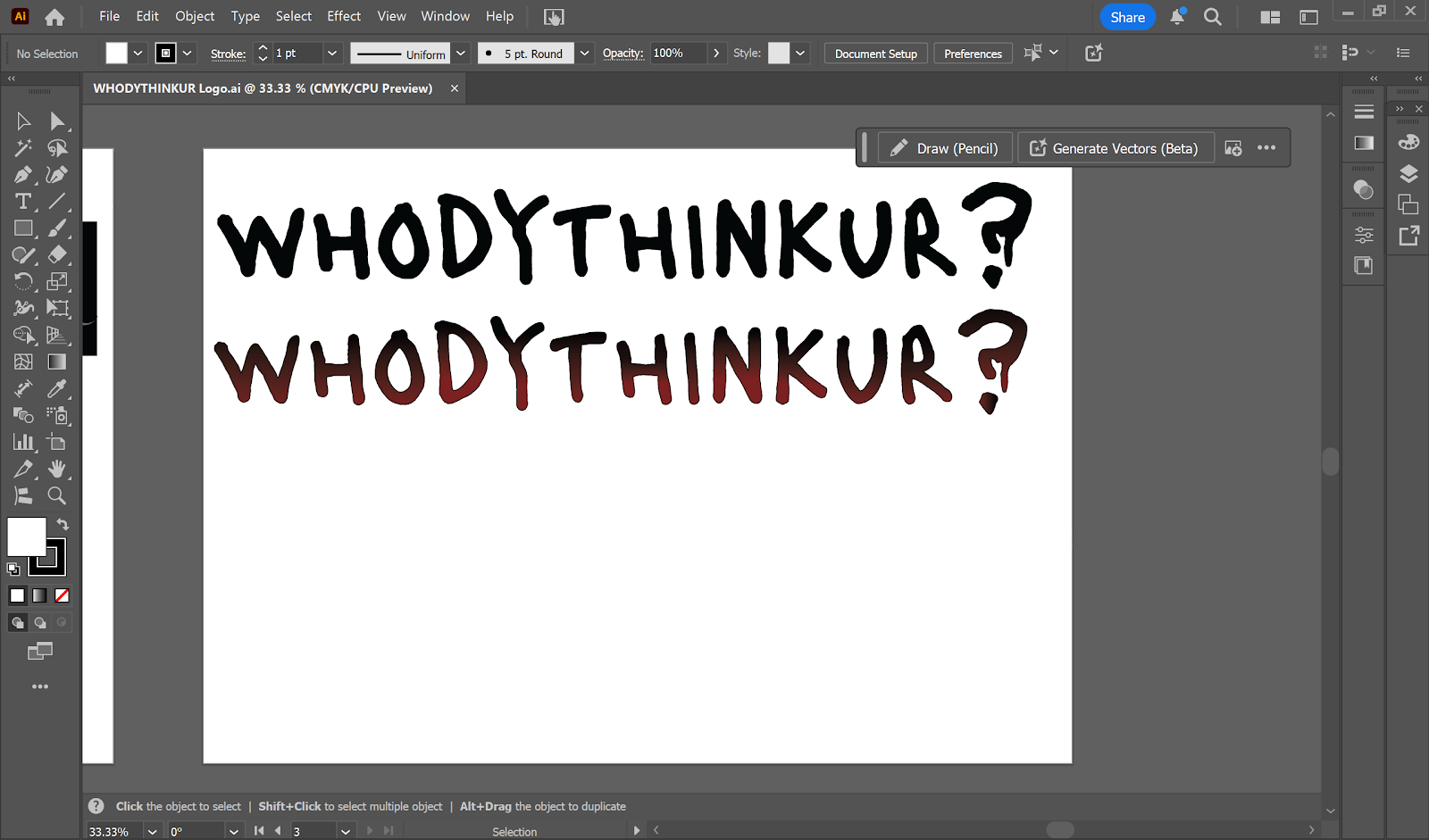Viewport: 1429px width, 840px height.
Task: Open the stroke weight dropdown
Action: 332,54
